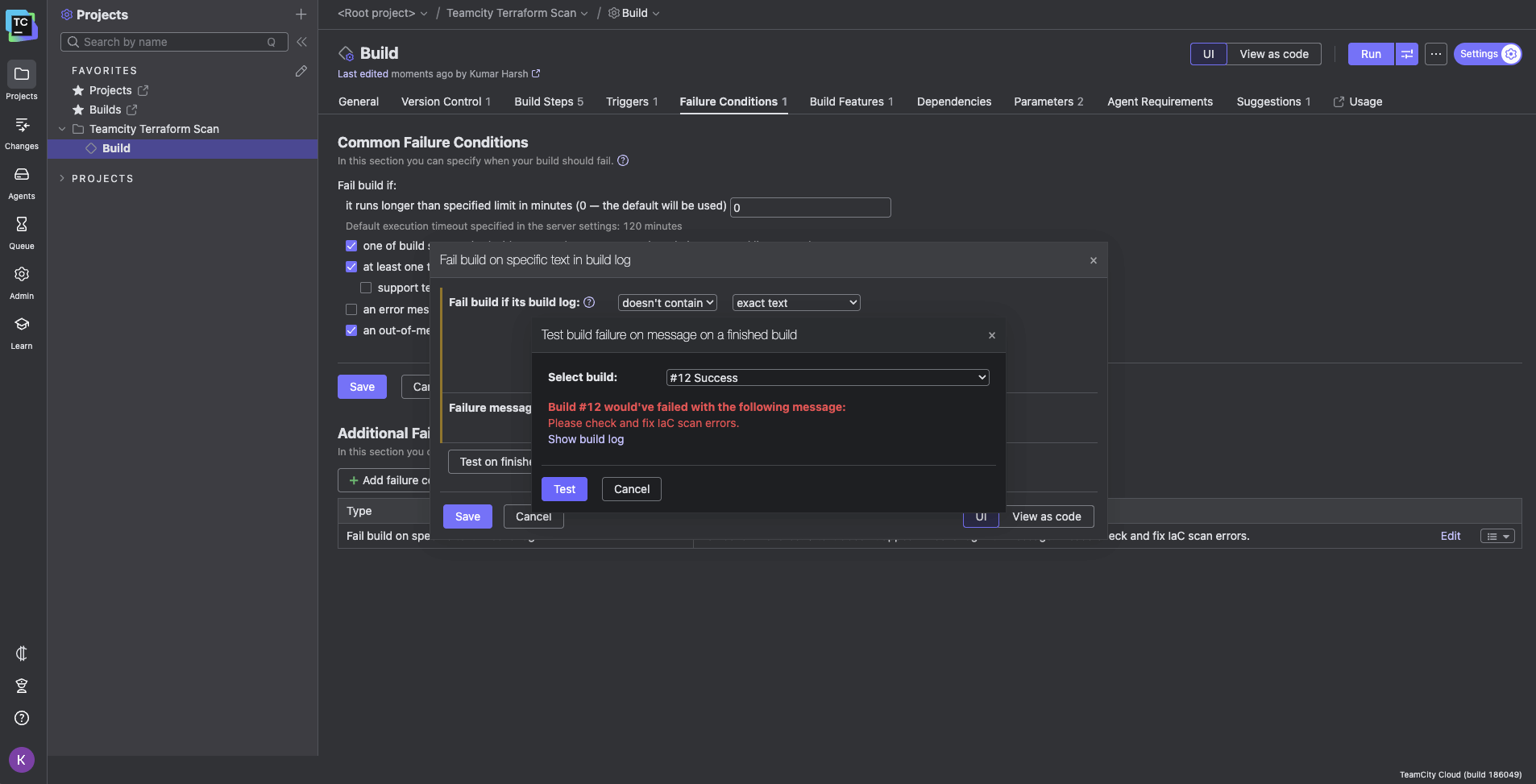Open the Admin sidebar section
This screenshot has width=1536, height=784.
coord(22,283)
